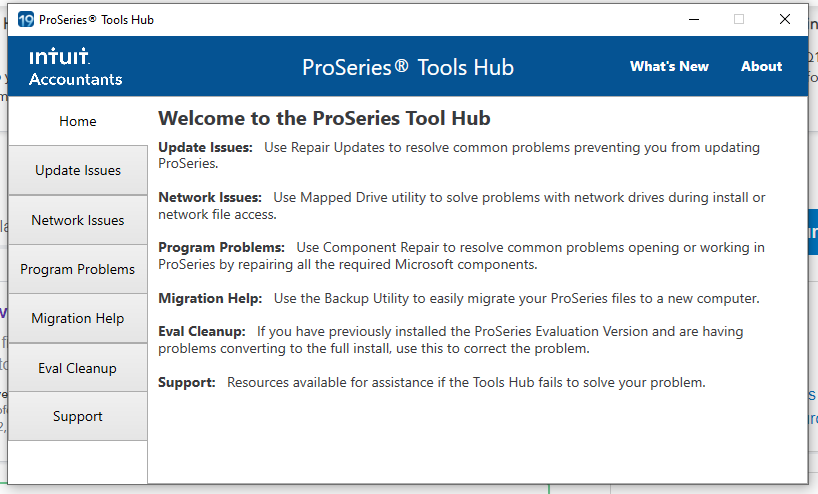Switch to the Support sidebar tab
This screenshot has height=494, width=818.
pyautogui.click(x=78, y=417)
